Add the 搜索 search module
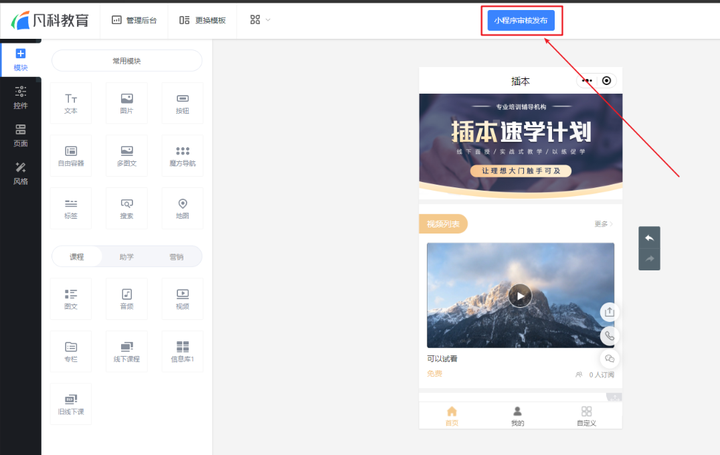Image resolution: width=720 pixels, height=455 pixels. [x=127, y=208]
